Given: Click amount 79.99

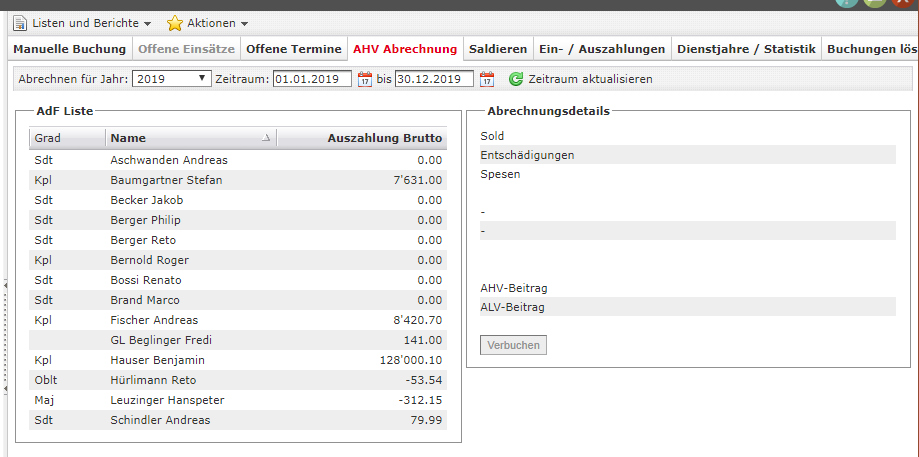Looking at the screenshot, I should 426,420.
